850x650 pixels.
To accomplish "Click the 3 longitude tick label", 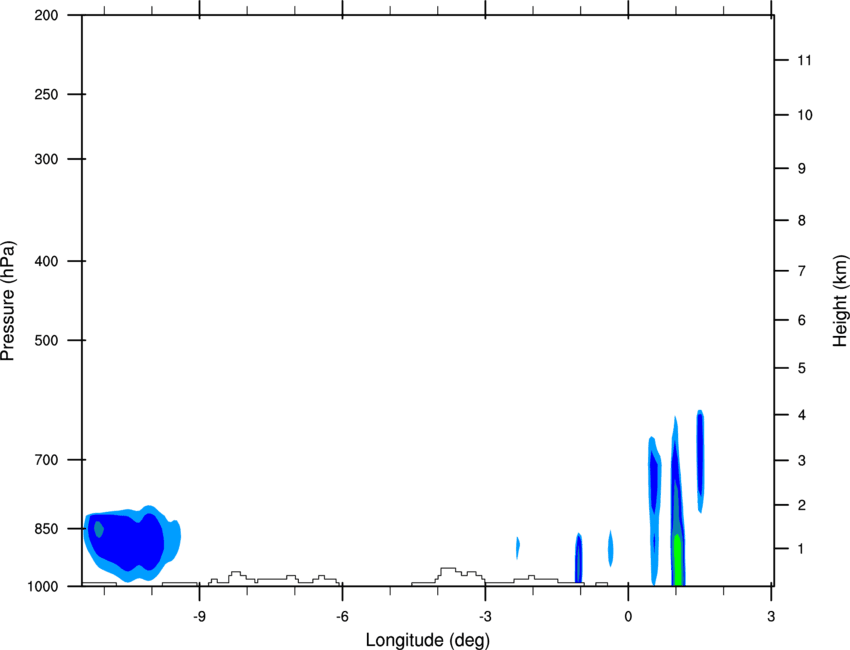I will click(x=771, y=617).
